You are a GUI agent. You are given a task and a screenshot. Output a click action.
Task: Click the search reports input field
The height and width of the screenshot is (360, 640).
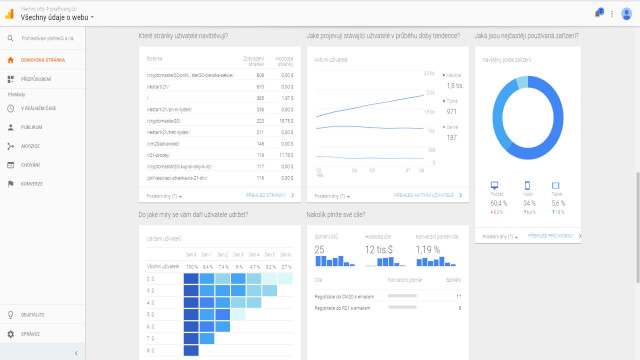(x=48, y=38)
